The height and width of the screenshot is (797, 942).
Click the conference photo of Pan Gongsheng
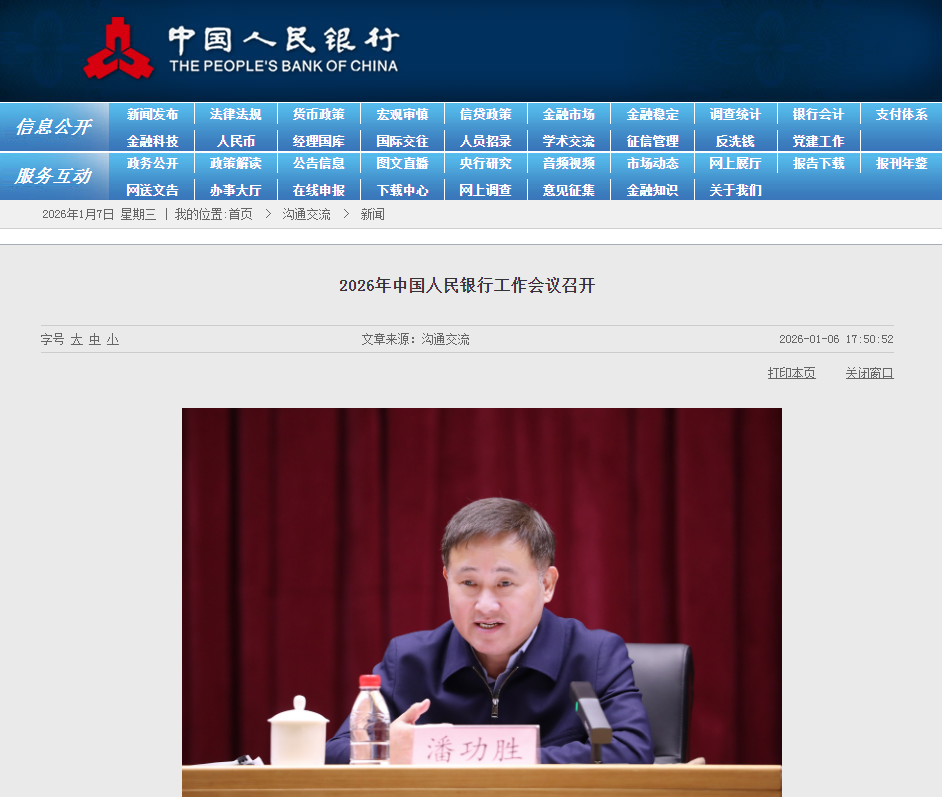[x=480, y=600]
